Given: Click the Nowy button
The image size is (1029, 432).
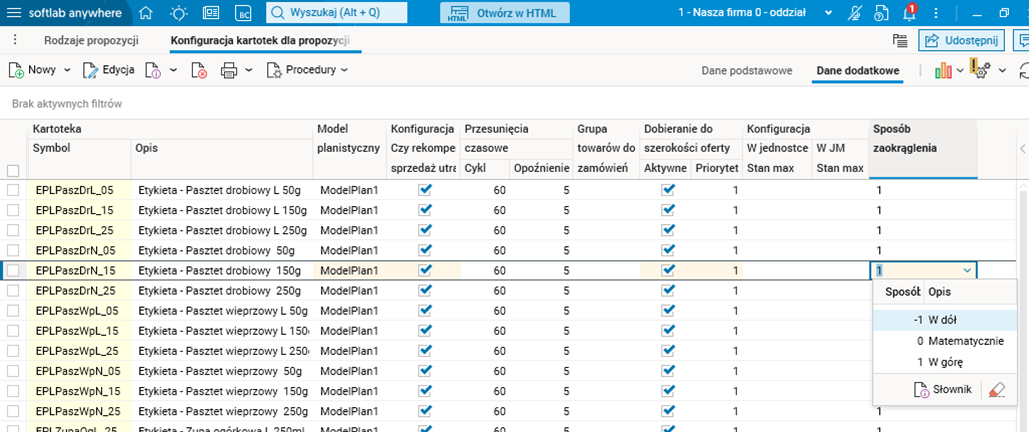Looking at the screenshot, I should pyautogui.click(x=33, y=70).
